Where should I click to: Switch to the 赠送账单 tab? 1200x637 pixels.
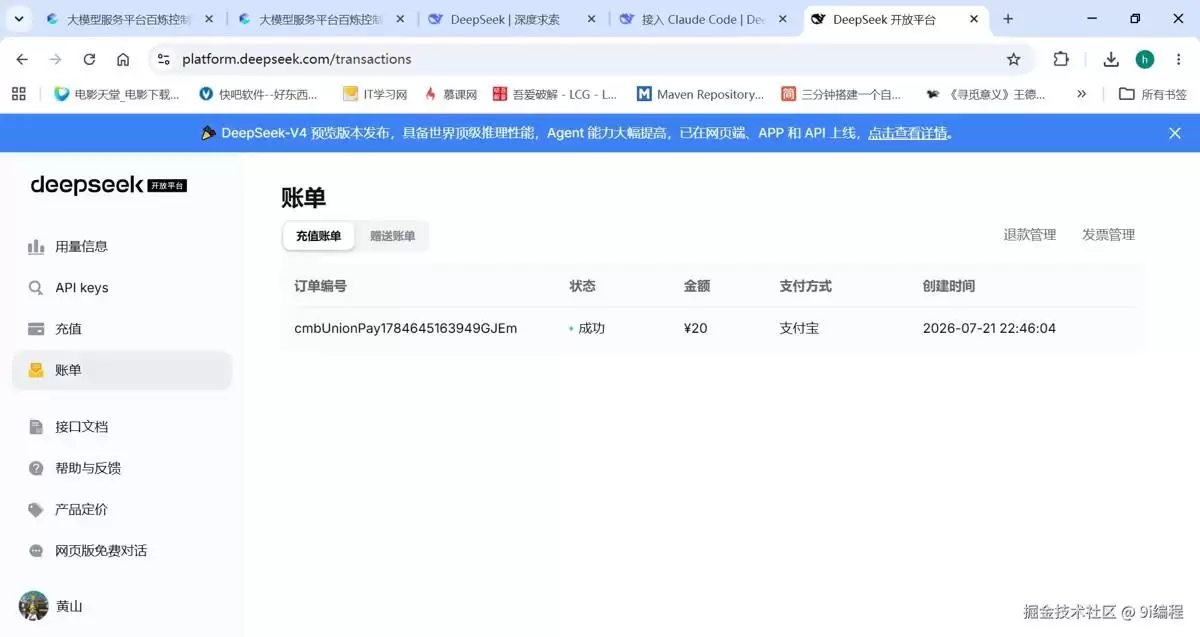392,236
